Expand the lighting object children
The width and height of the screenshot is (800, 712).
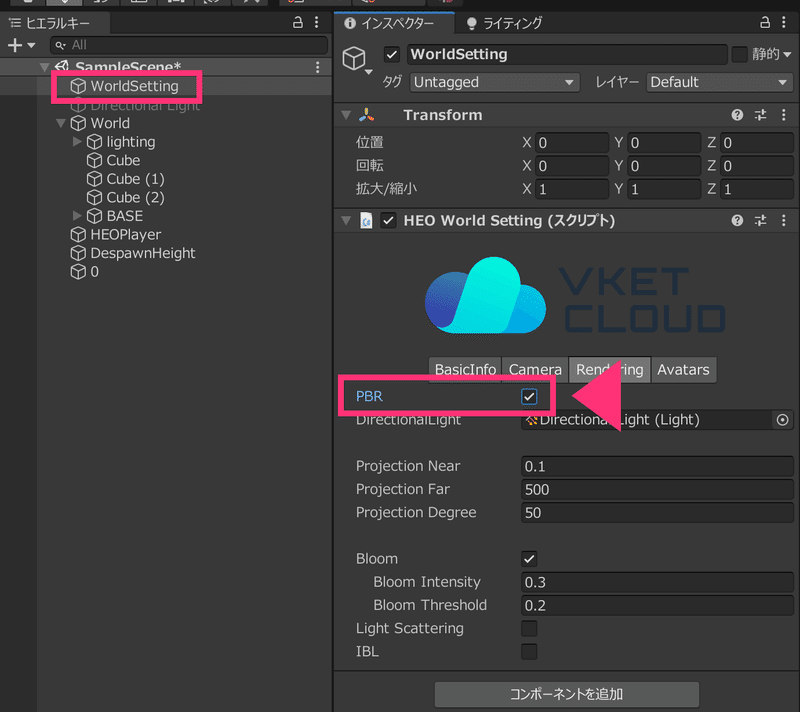coord(77,141)
